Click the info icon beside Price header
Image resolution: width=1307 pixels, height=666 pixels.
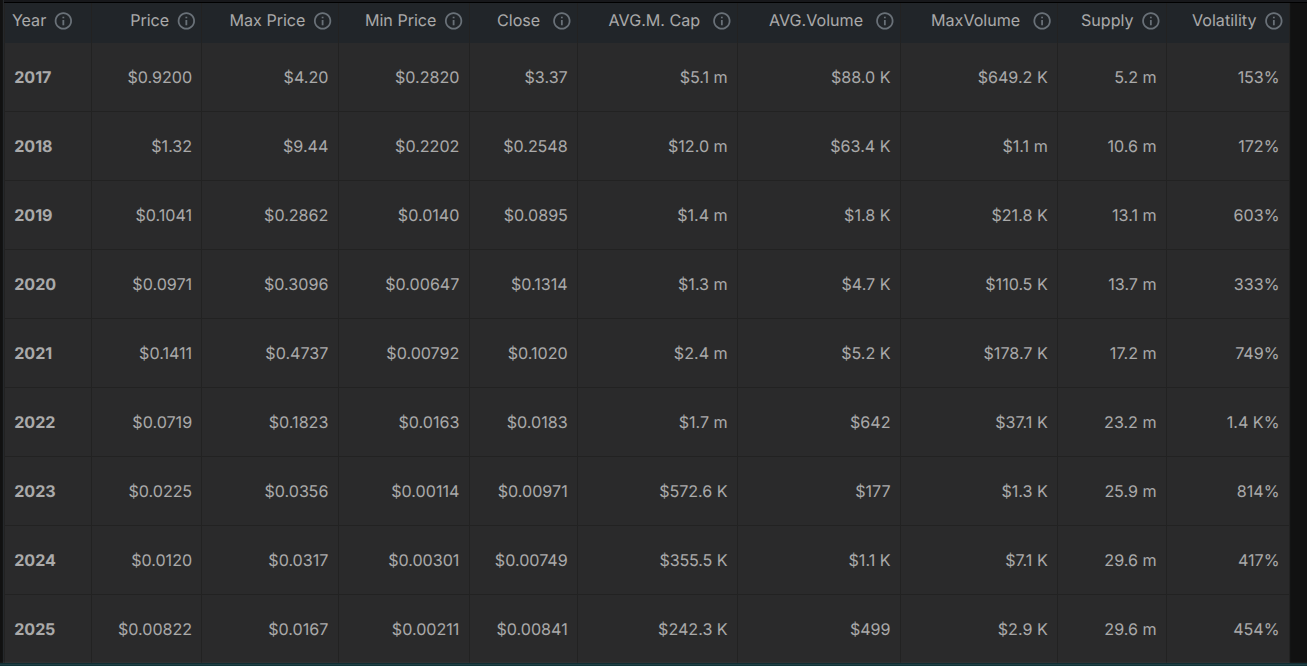click(x=186, y=21)
